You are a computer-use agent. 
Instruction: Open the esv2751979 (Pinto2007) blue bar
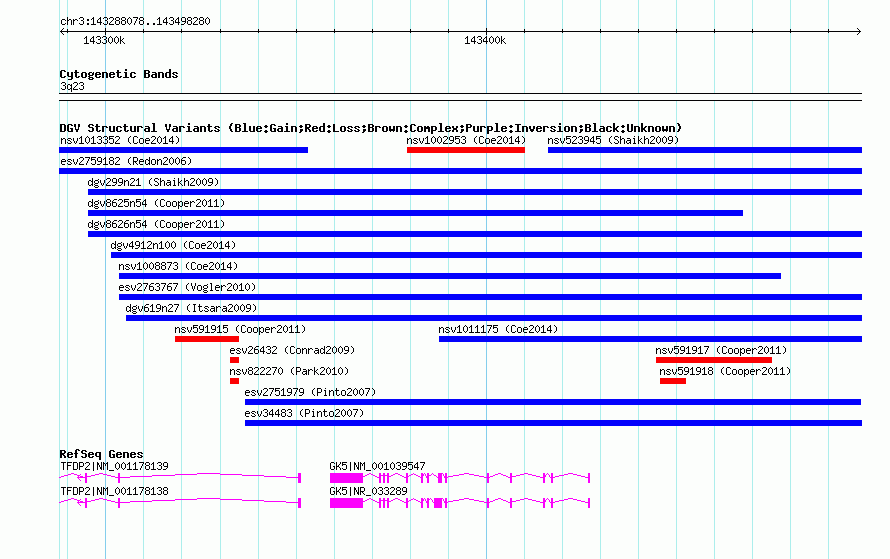pos(553,402)
